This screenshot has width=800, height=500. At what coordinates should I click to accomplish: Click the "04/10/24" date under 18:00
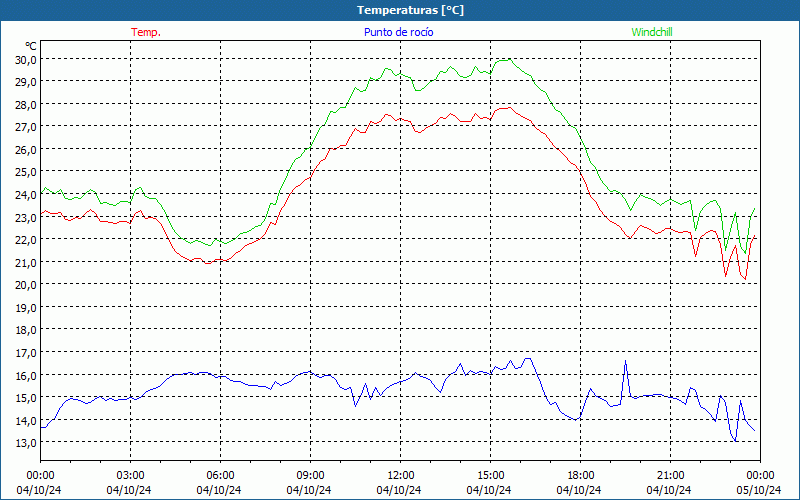(579, 490)
